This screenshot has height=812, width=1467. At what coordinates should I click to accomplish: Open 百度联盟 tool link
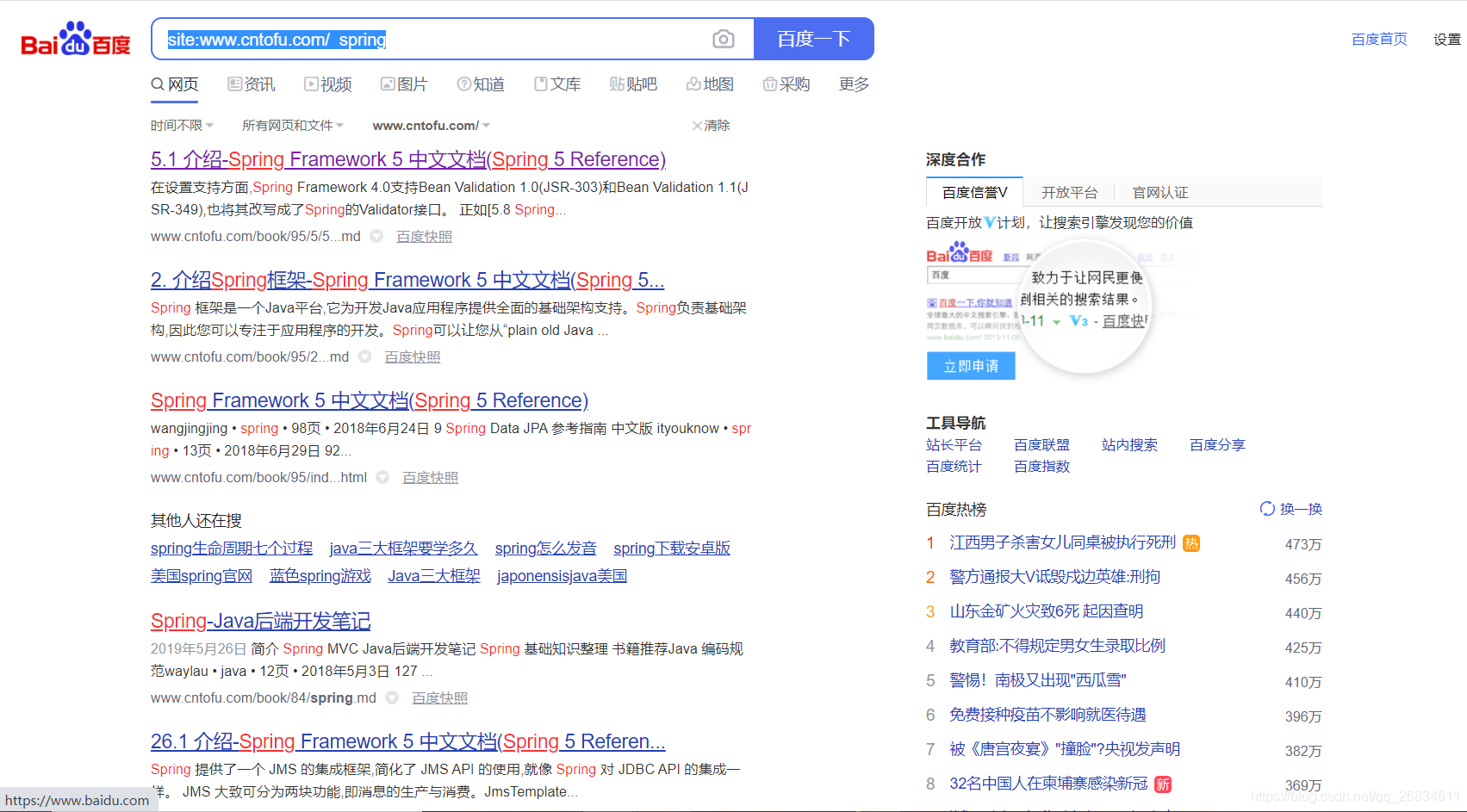pyautogui.click(x=1041, y=445)
